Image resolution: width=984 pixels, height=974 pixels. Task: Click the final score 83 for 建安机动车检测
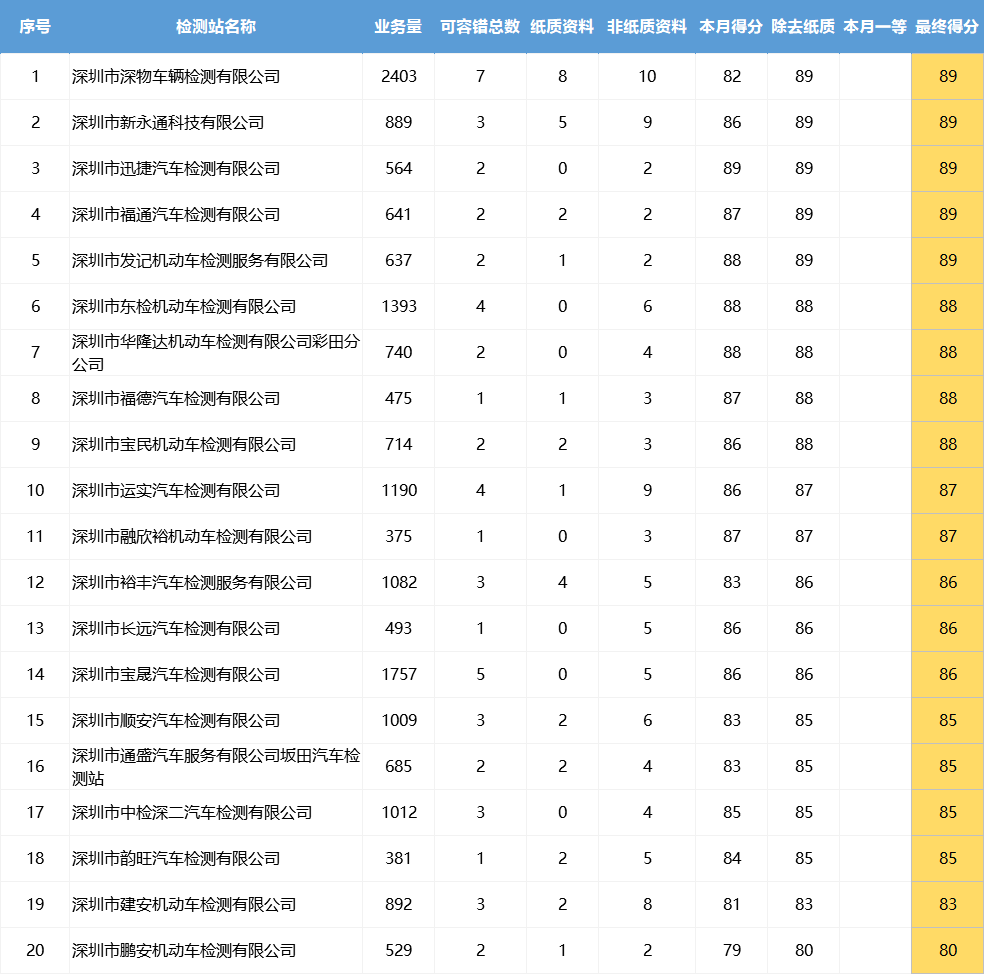[946, 903]
